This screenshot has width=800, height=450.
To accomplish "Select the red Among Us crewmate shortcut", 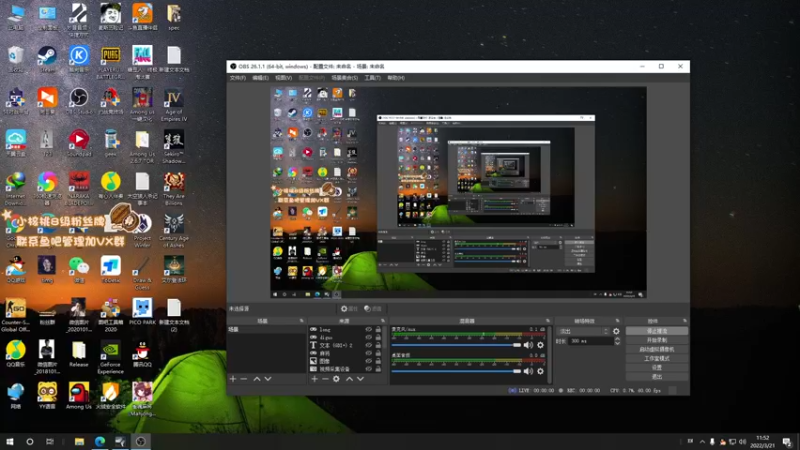I will tap(79, 396).
